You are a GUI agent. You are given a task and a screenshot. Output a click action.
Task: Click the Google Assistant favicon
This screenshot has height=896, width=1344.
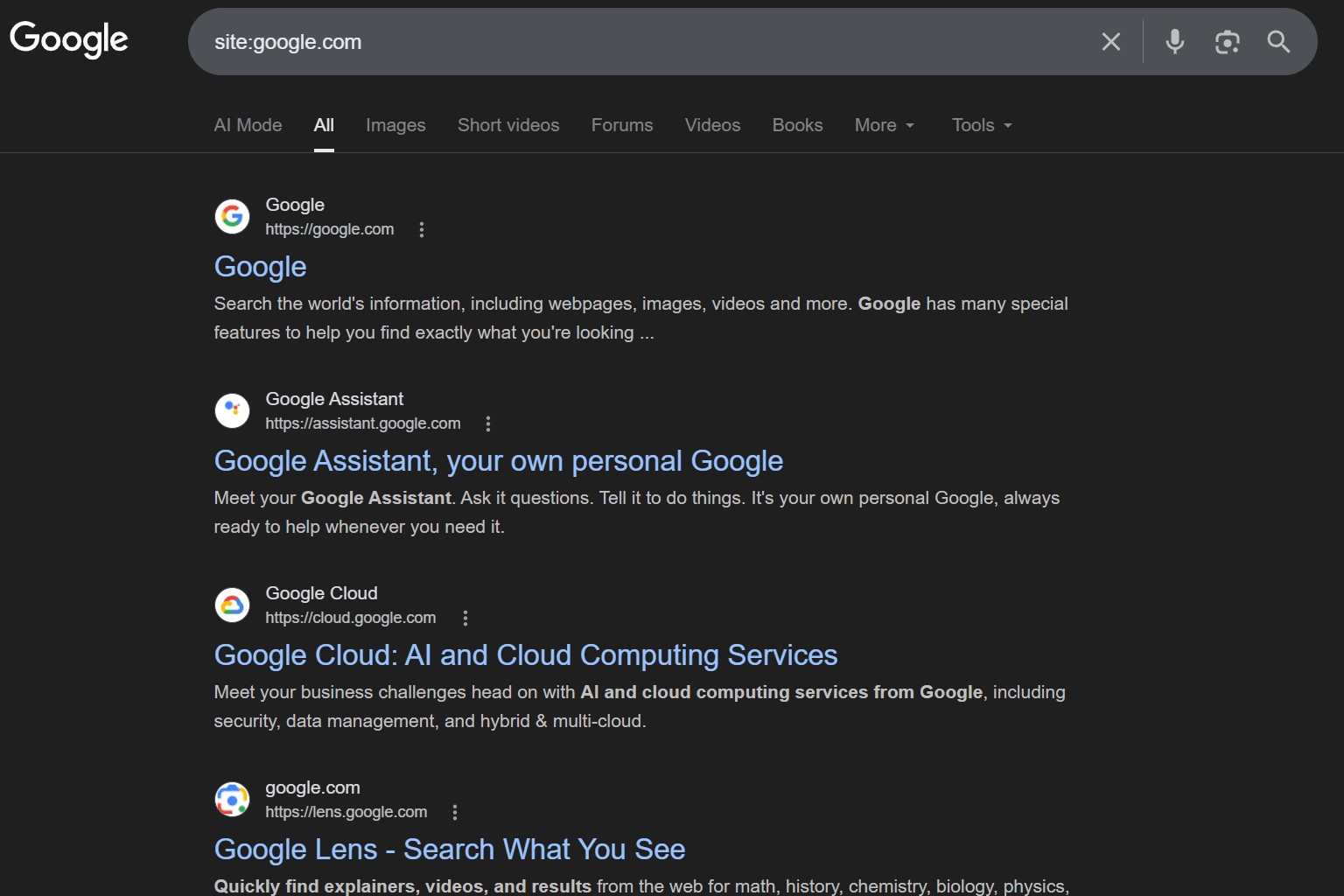232,410
